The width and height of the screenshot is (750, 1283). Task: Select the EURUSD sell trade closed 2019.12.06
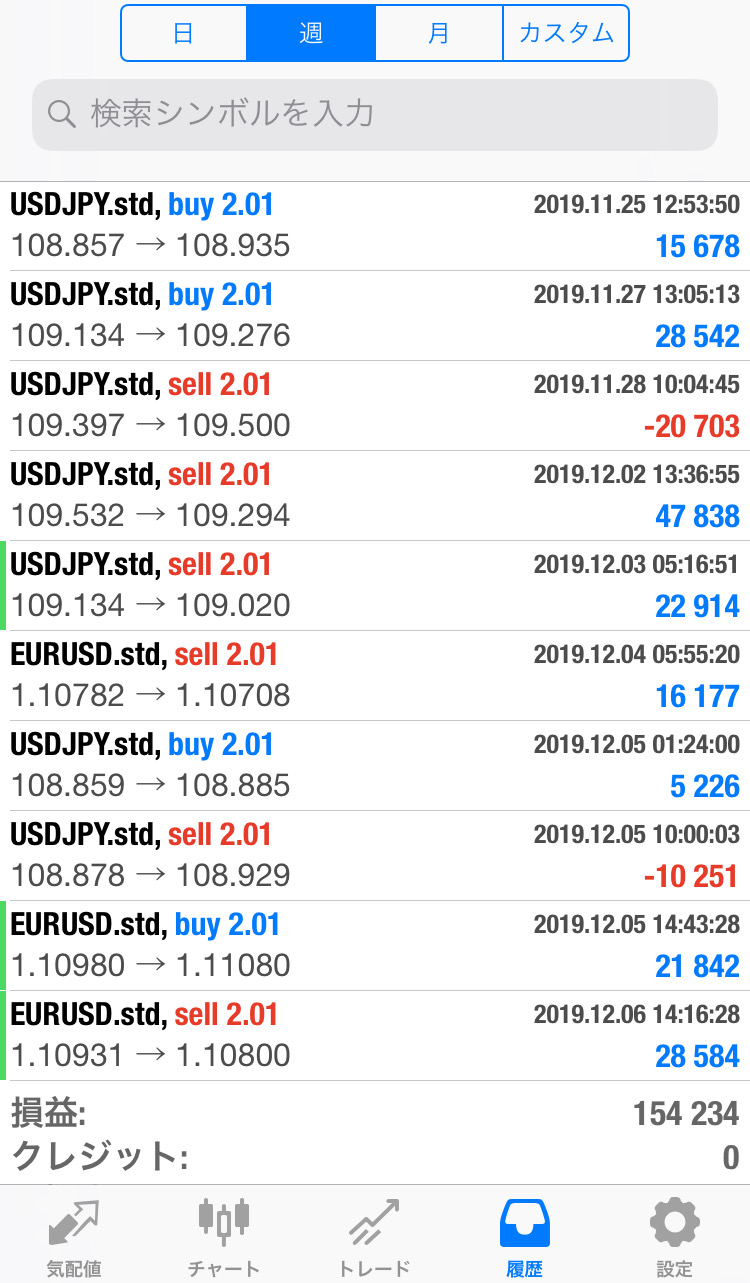[375, 1036]
